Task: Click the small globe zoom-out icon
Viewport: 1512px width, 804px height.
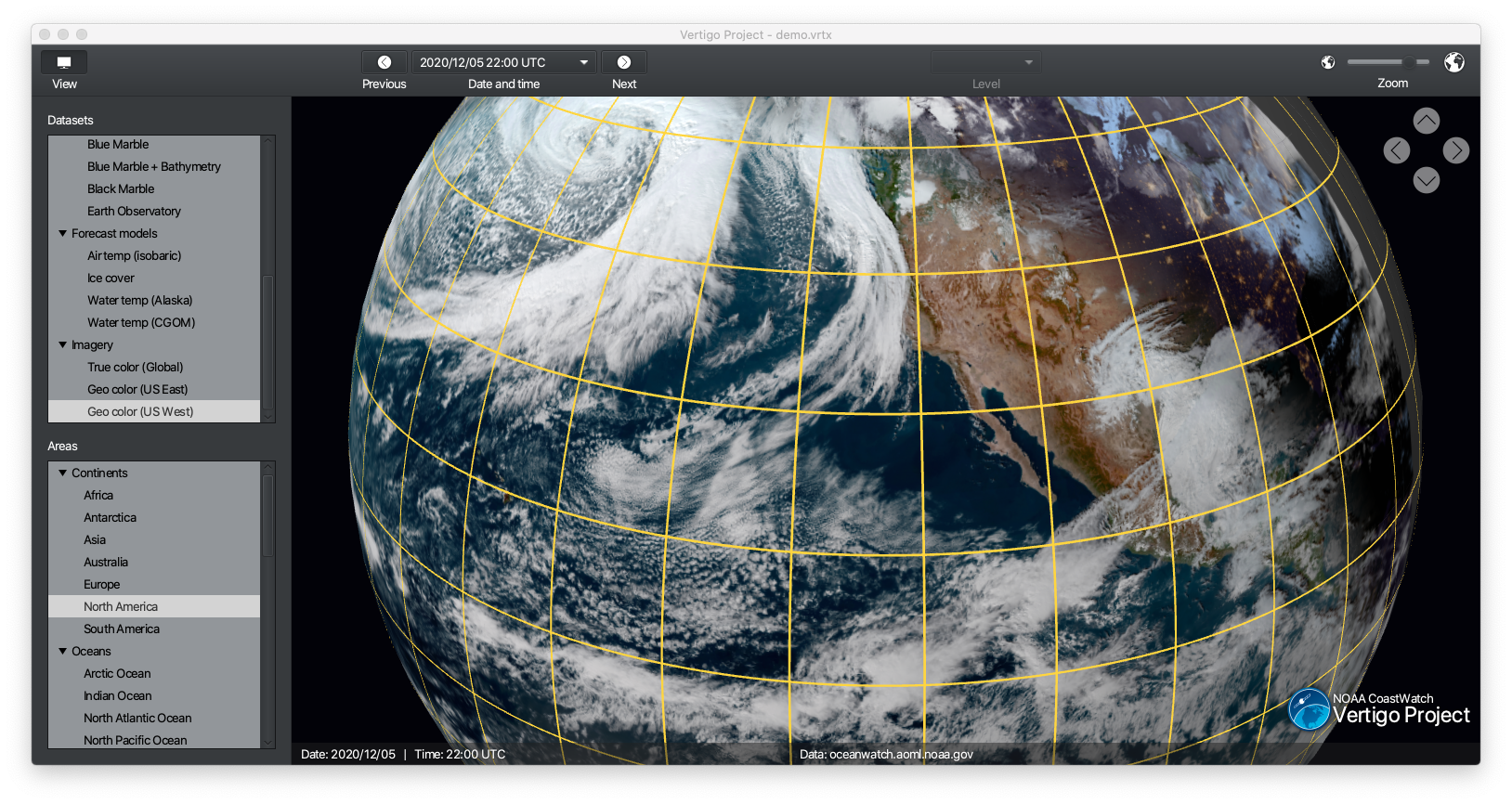Action: pyautogui.click(x=1328, y=62)
